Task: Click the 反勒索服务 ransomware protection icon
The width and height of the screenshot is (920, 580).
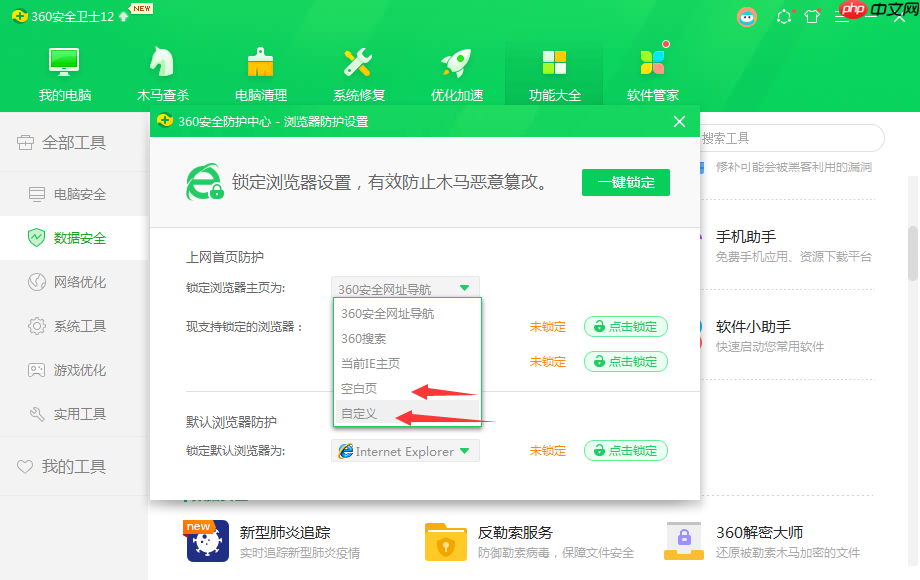Action: 445,540
